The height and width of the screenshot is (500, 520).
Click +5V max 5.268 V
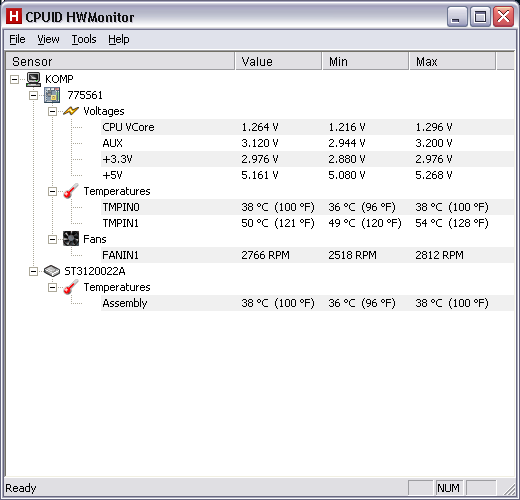tap(434, 175)
